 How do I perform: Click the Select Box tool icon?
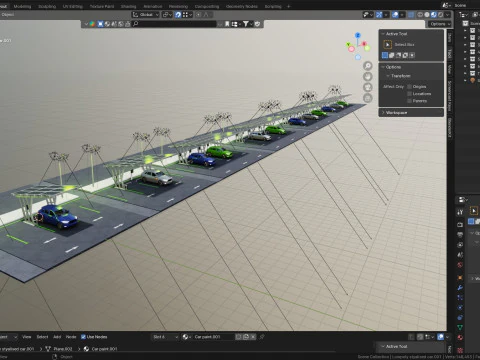pyautogui.click(x=388, y=45)
